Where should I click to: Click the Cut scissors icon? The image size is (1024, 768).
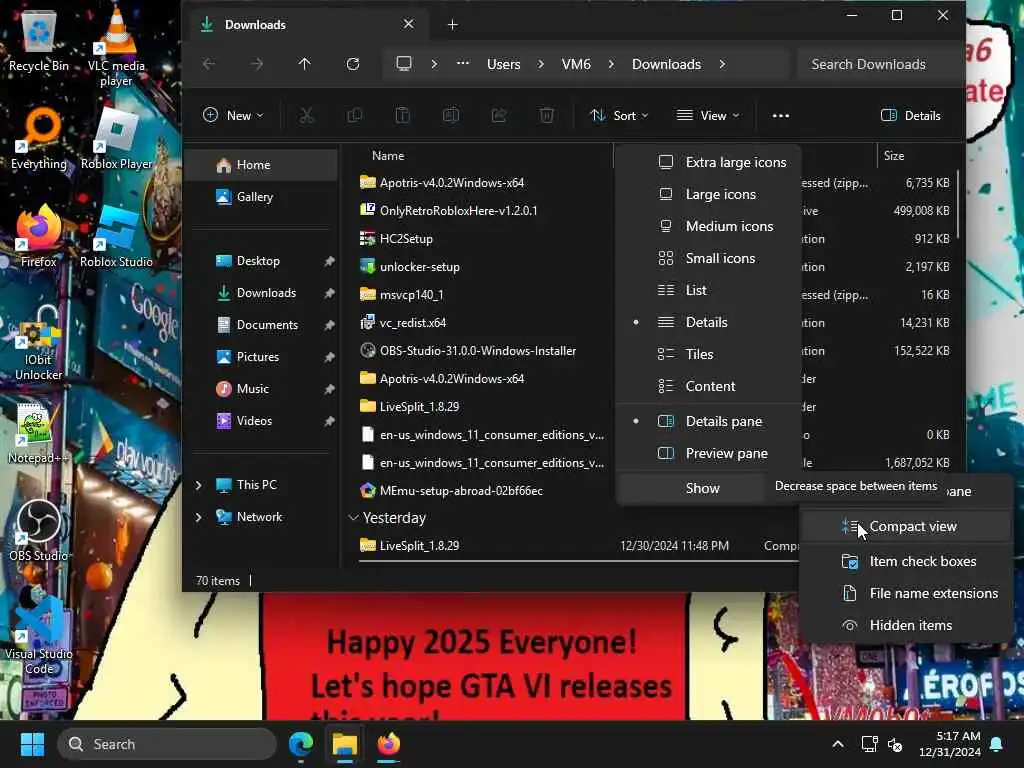coord(306,116)
